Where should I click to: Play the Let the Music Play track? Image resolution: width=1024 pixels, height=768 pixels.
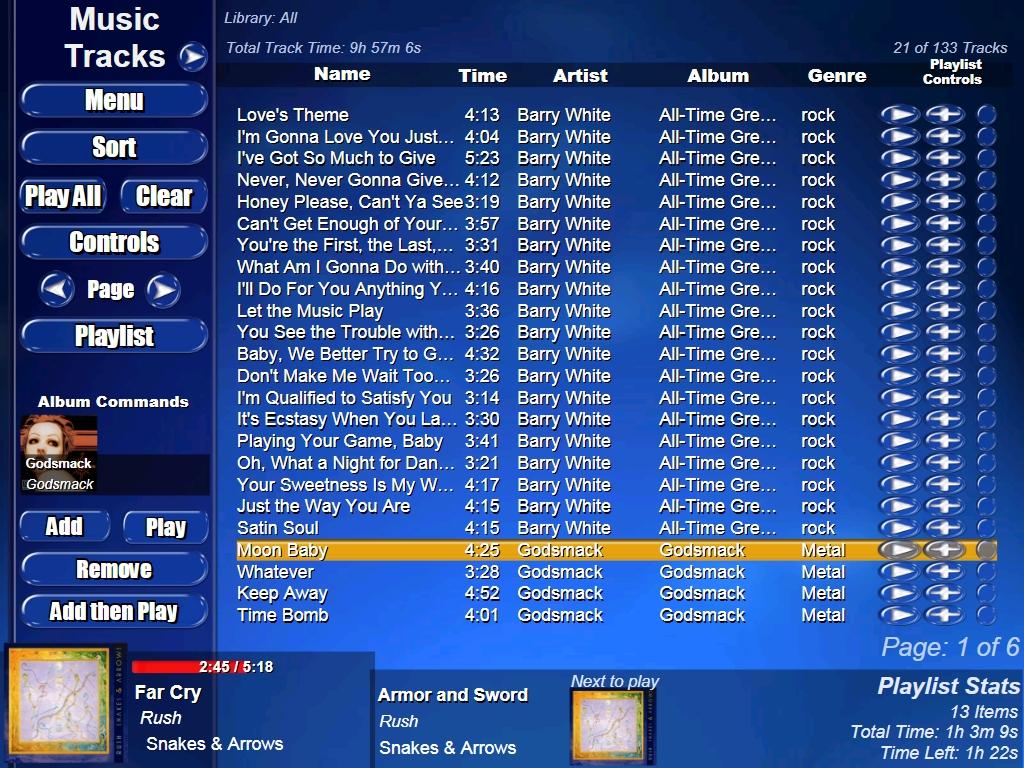click(900, 311)
